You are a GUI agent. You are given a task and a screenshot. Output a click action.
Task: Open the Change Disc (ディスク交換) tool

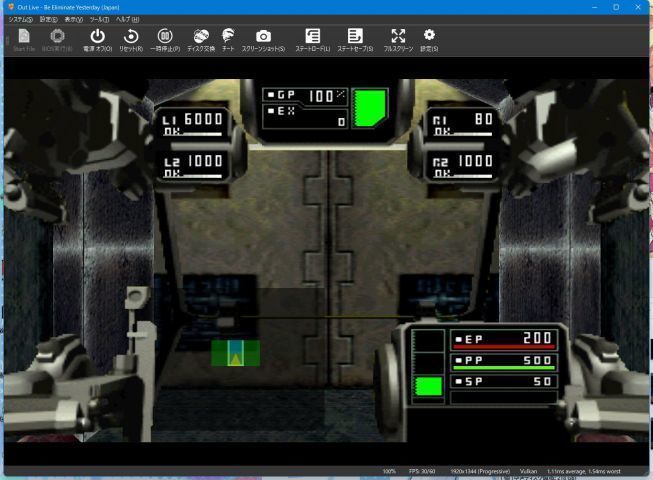tap(201, 40)
